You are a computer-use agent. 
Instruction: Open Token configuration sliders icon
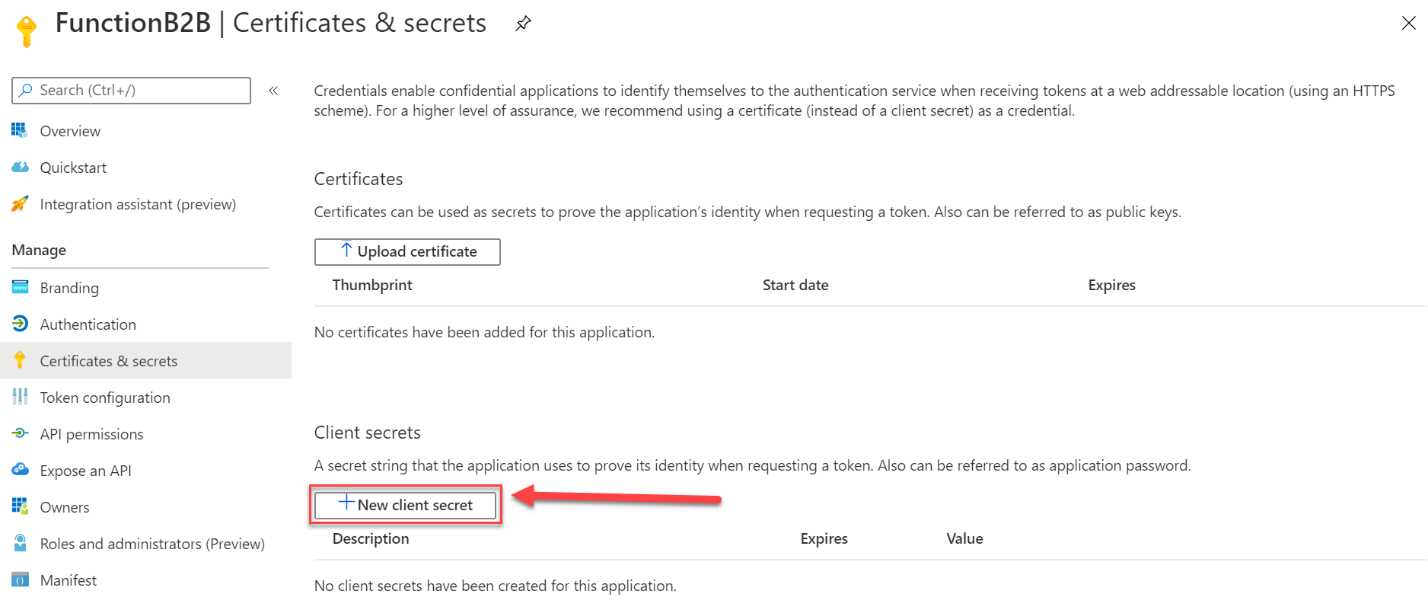[x=20, y=397]
